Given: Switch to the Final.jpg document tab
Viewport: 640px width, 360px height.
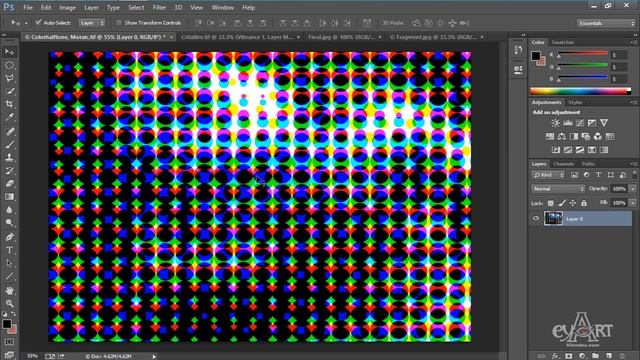Looking at the screenshot, I should point(341,37).
